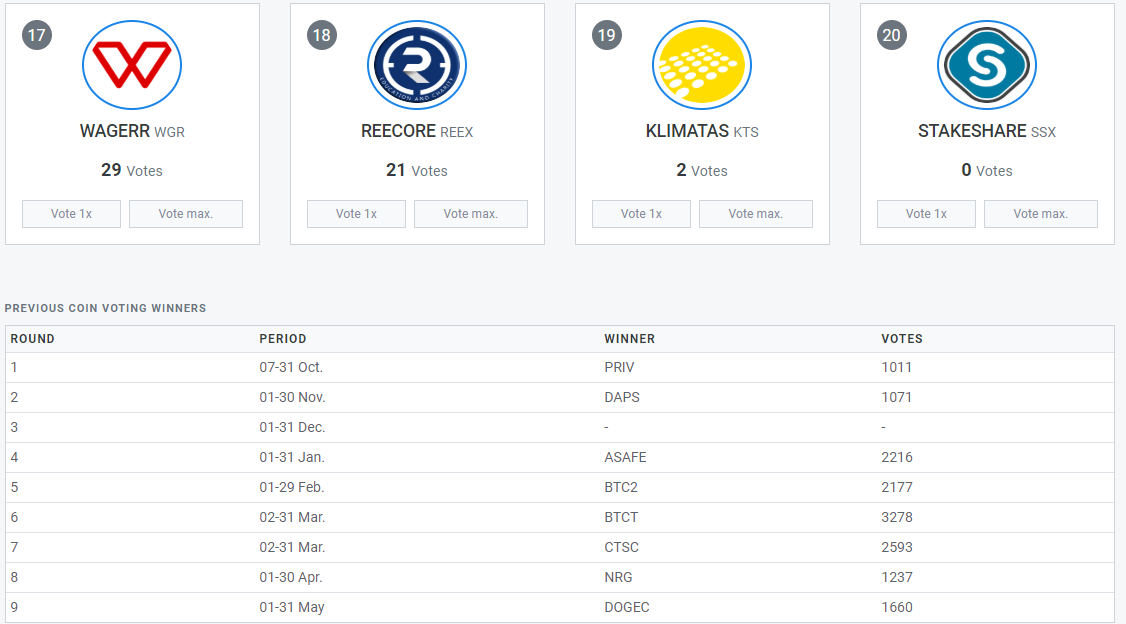Click the 02-31 Mar. period for BTCT
This screenshot has height=624, width=1126.
click(292, 518)
